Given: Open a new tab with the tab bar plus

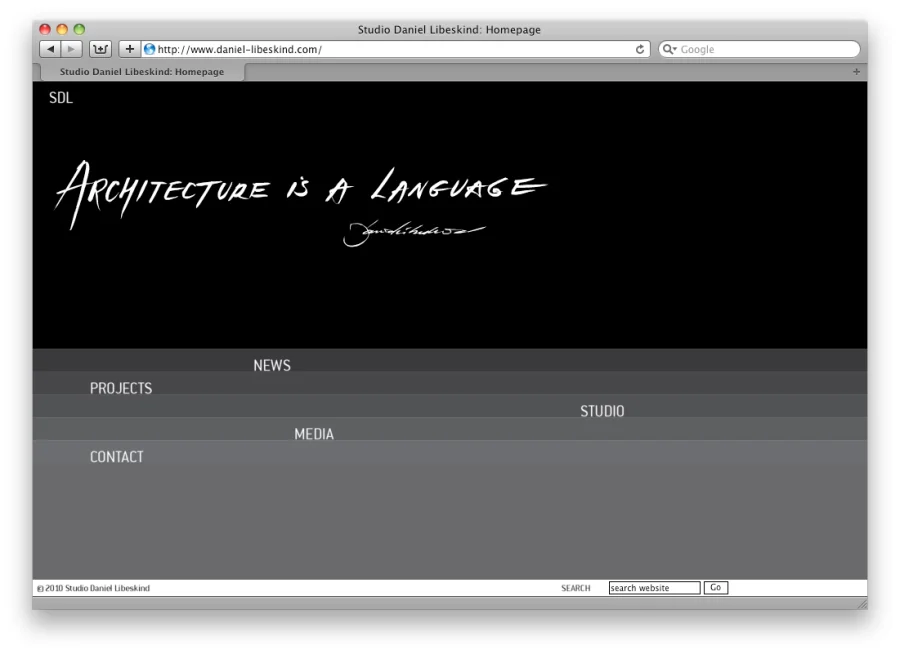Looking at the screenshot, I should [856, 72].
